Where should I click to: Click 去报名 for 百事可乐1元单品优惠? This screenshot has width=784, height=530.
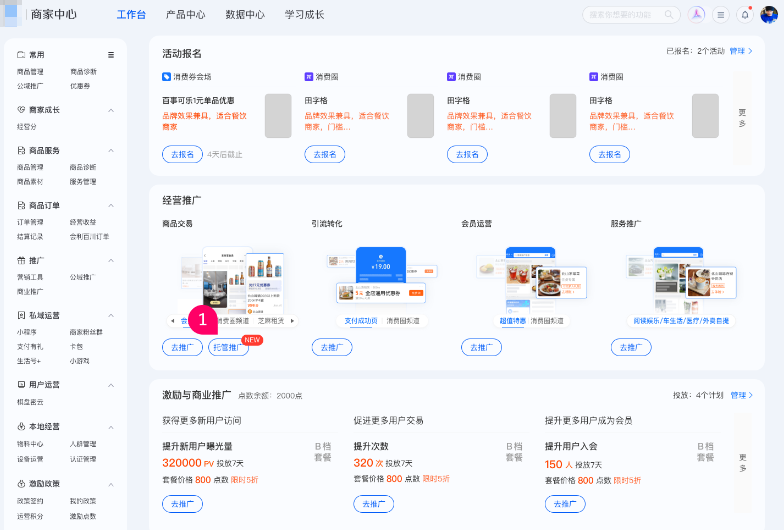click(182, 154)
